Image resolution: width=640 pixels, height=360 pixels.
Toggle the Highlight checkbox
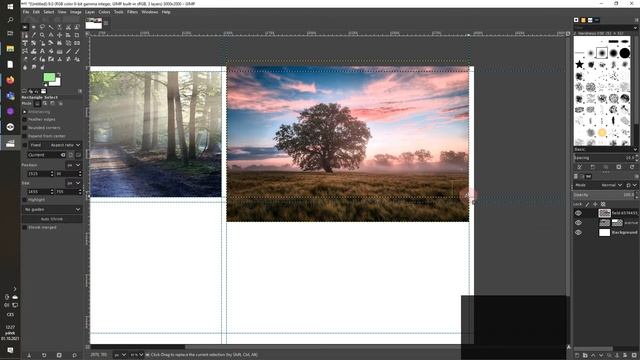(24, 200)
